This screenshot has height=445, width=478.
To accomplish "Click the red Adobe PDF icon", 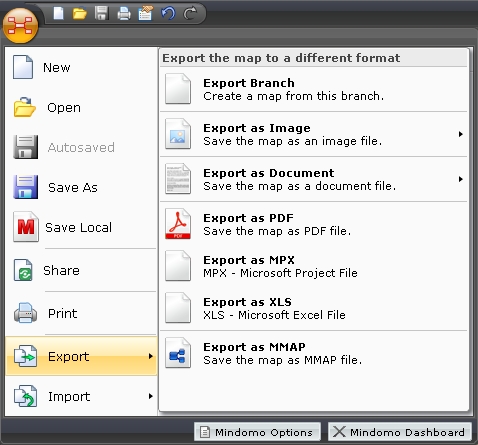I will [x=178, y=224].
